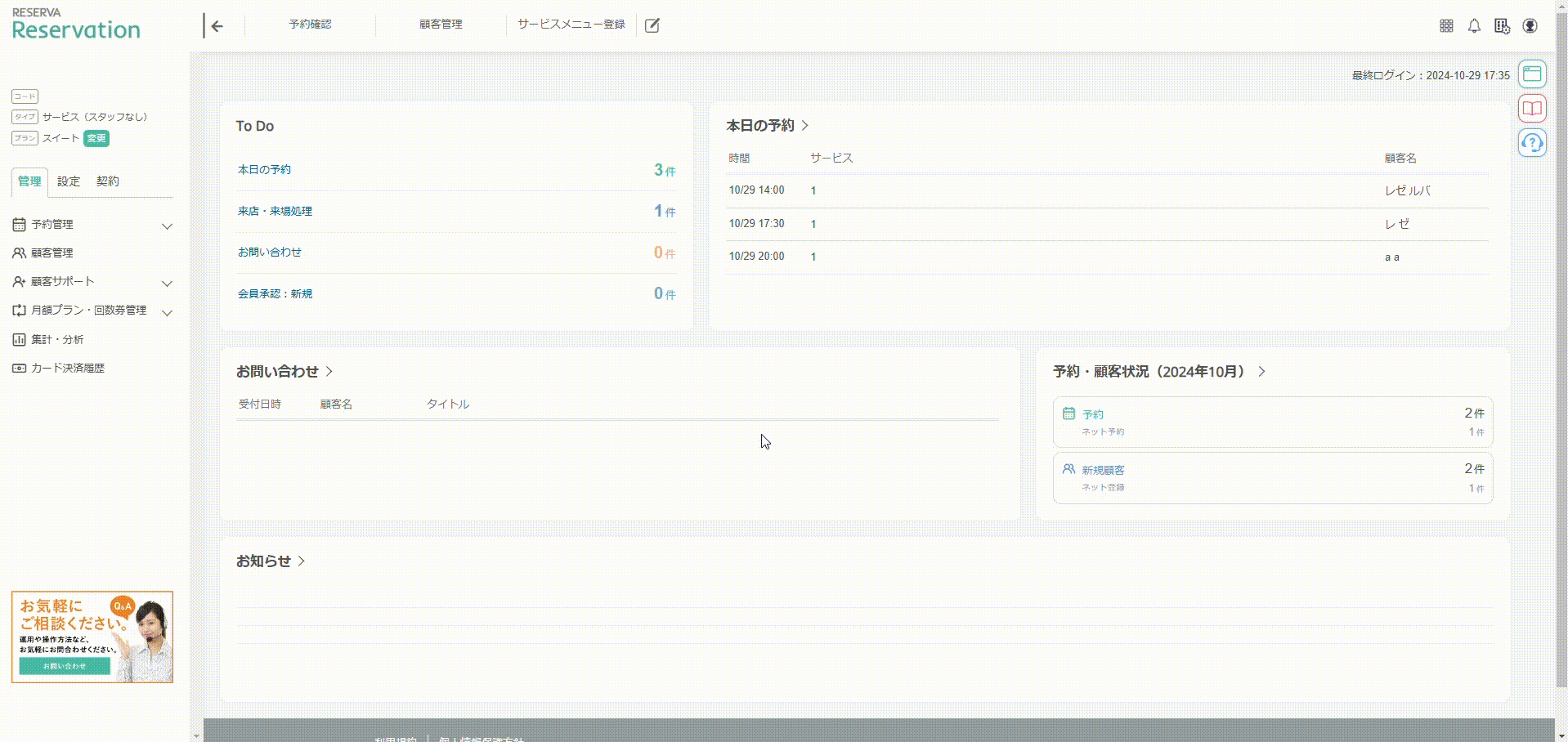Open 本日の予約 To Do link
1568x742 pixels.
(264, 170)
